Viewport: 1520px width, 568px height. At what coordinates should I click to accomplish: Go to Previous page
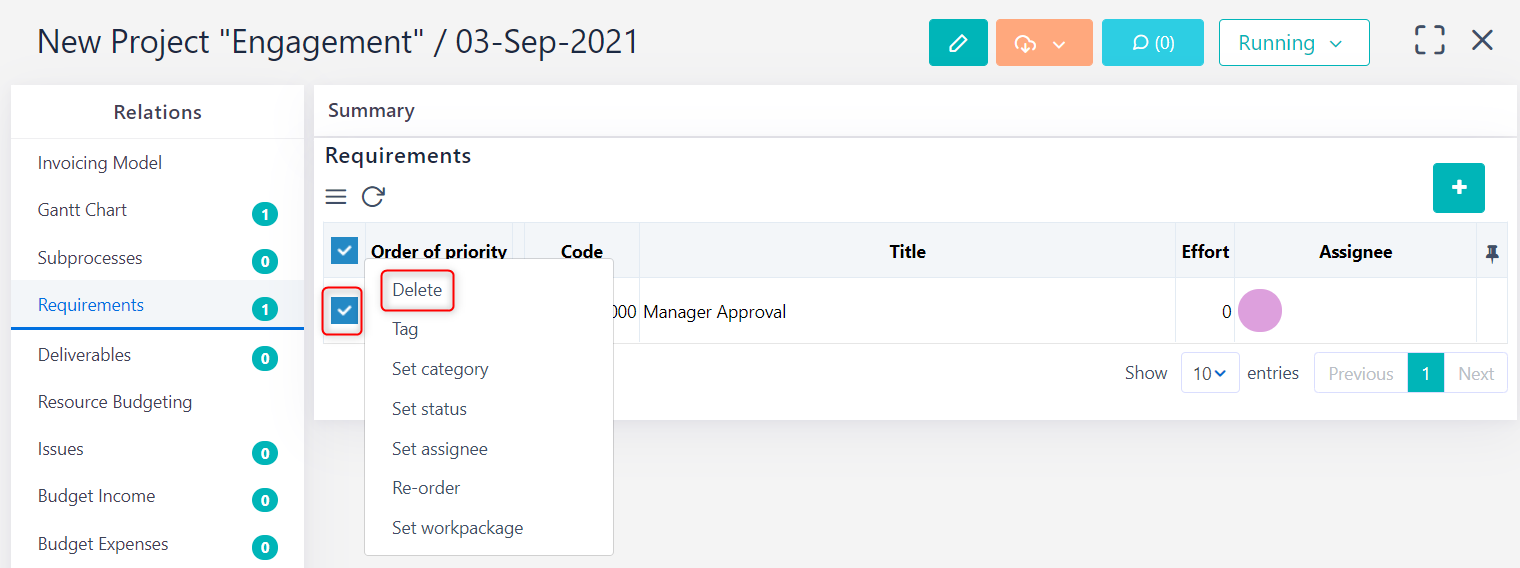(x=1361, y=373)
